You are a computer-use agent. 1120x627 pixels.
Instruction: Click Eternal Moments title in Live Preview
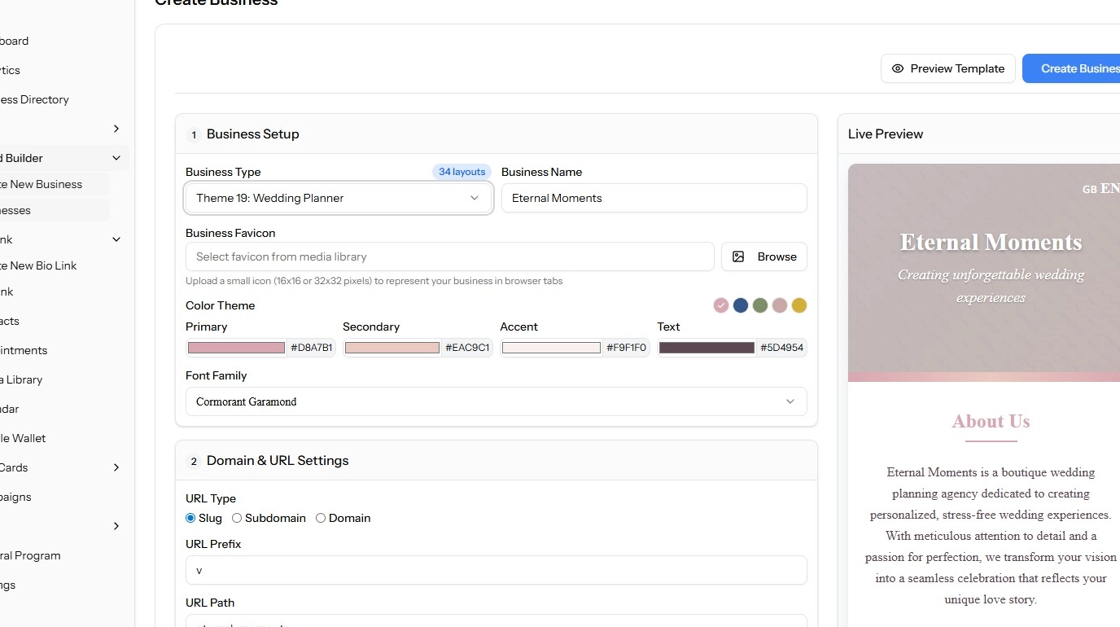pyautogui.click(x=991, y=242)
